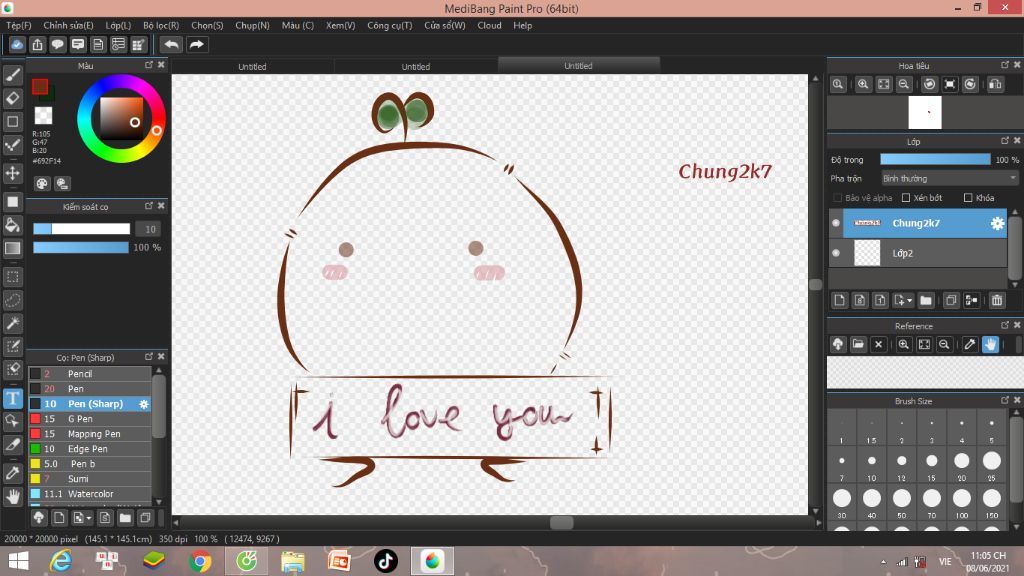Select the G Pen brush
The height and width of the screenshot is (576, 1024).
pos(90,419)
